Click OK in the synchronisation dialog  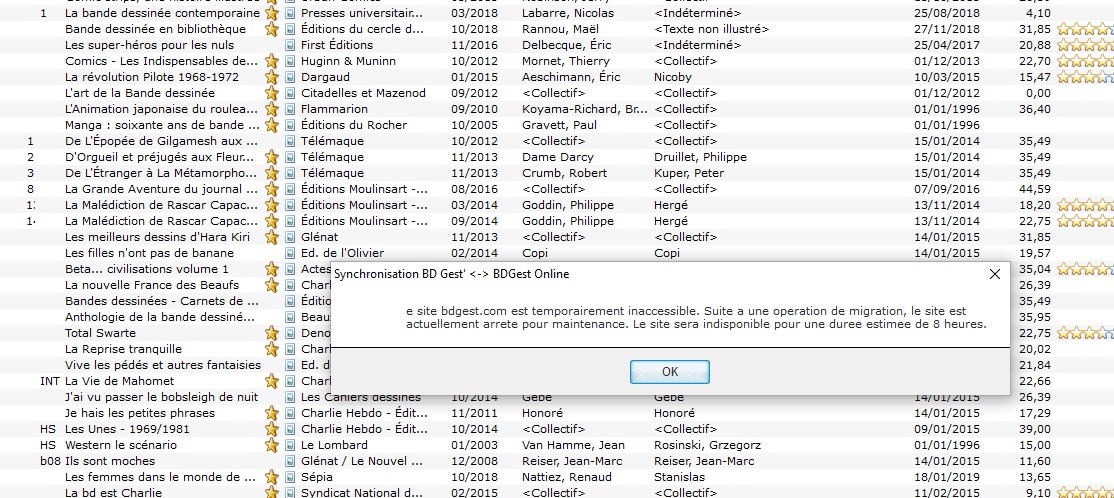(669, 372)
